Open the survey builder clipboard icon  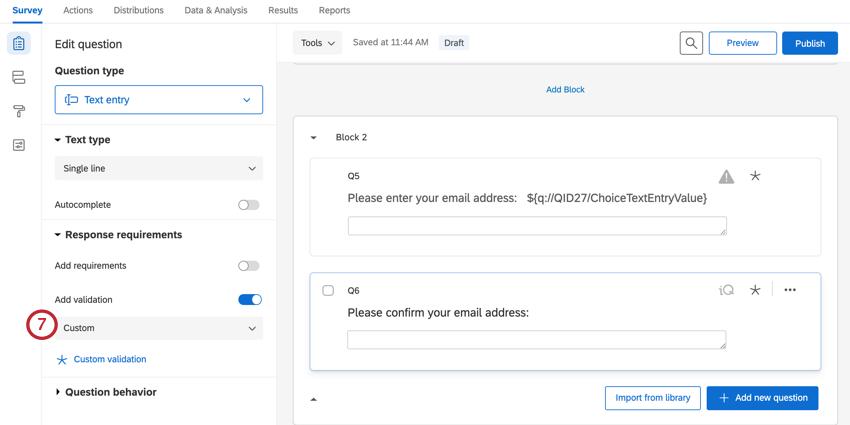19,44
